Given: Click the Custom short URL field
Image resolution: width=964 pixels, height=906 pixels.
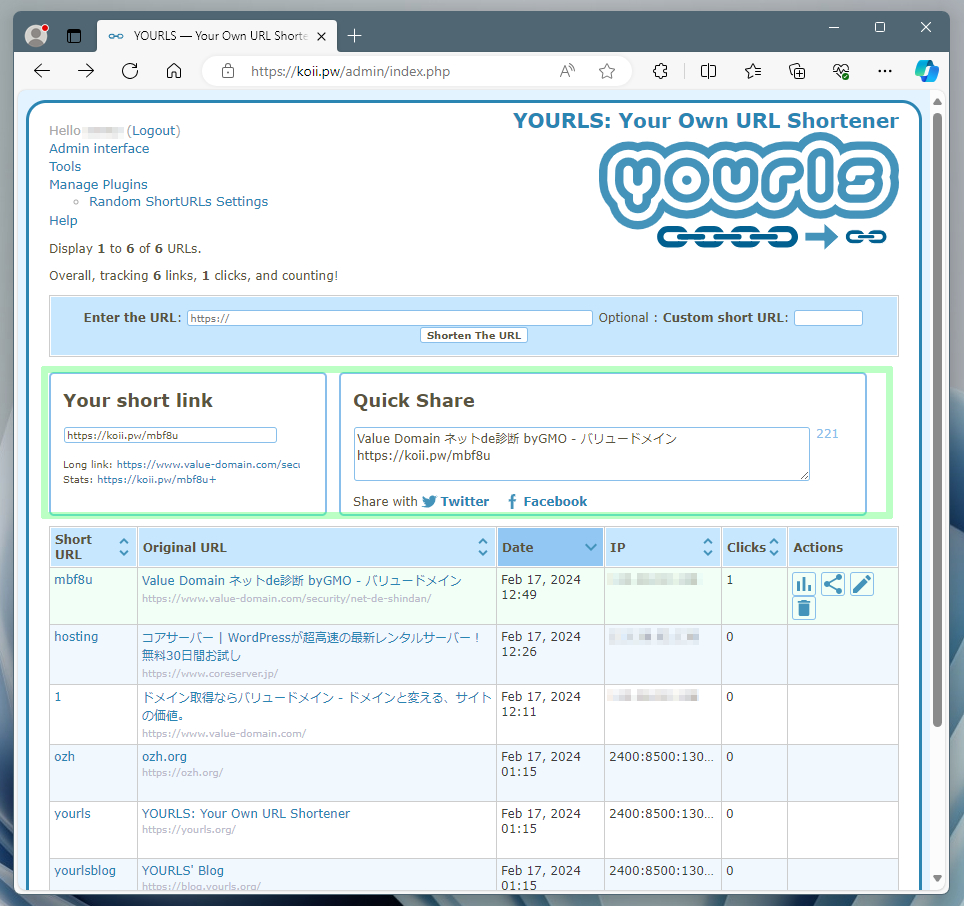Looking at the screenshot, I should pyautogui.click(x=828, y=318).
